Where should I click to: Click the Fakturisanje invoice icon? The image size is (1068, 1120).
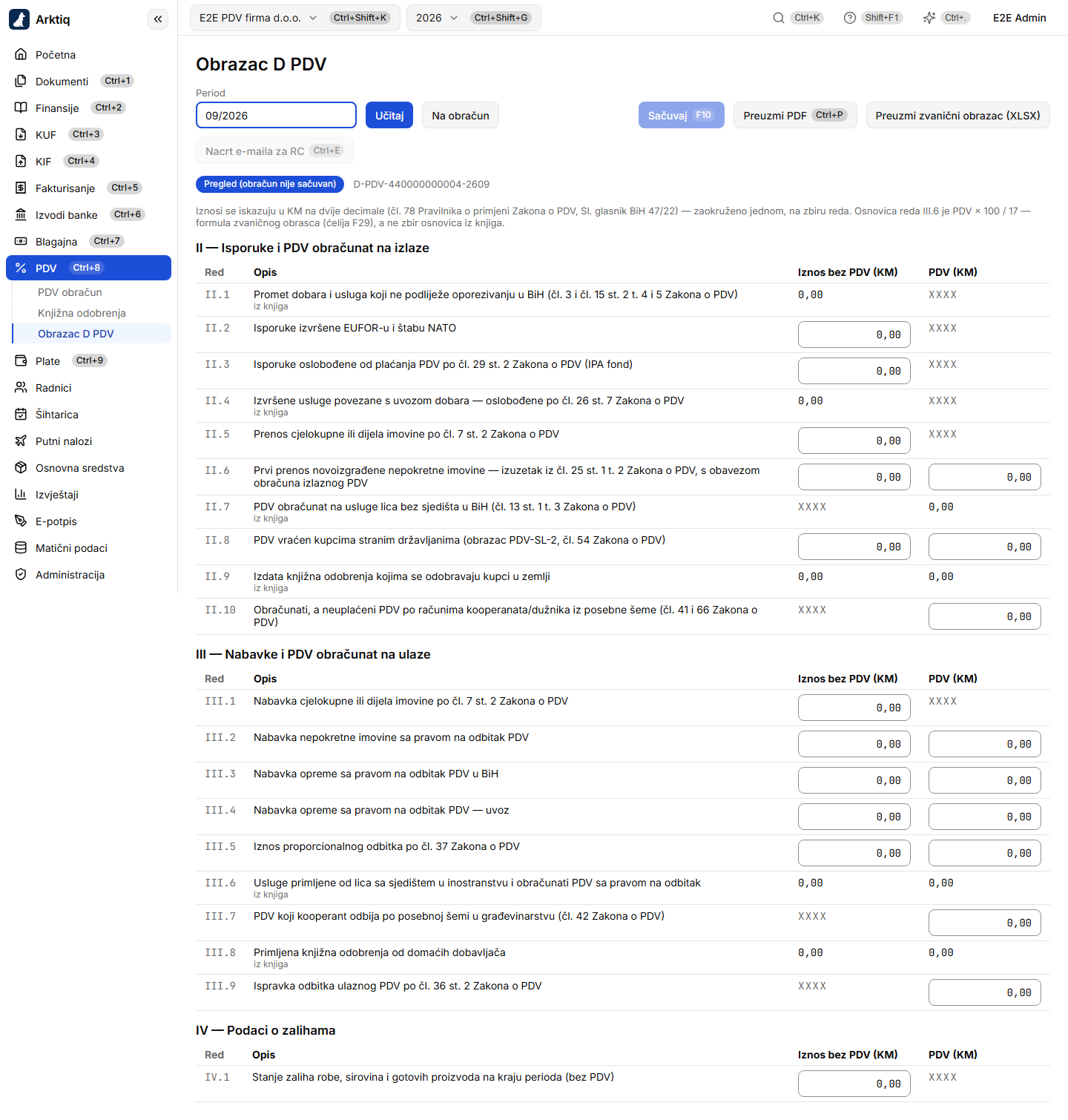[21, 188]
